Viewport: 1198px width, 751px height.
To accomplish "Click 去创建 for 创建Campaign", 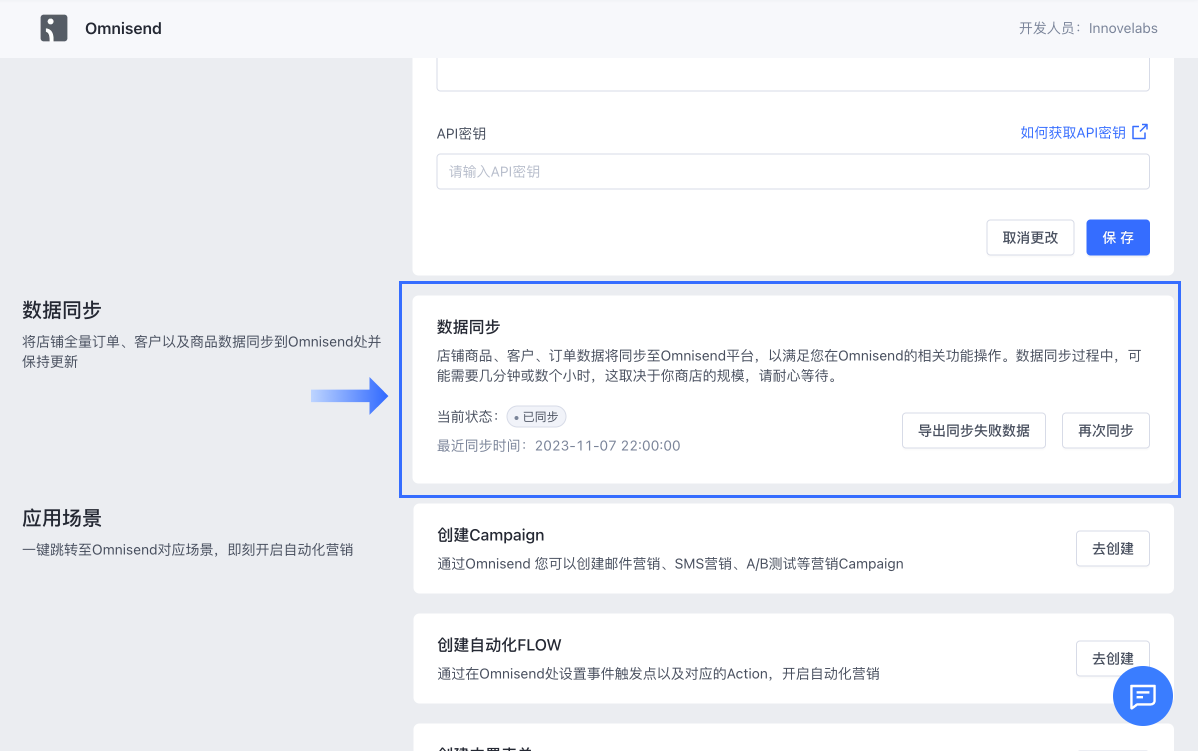I will coord(1112,549).
